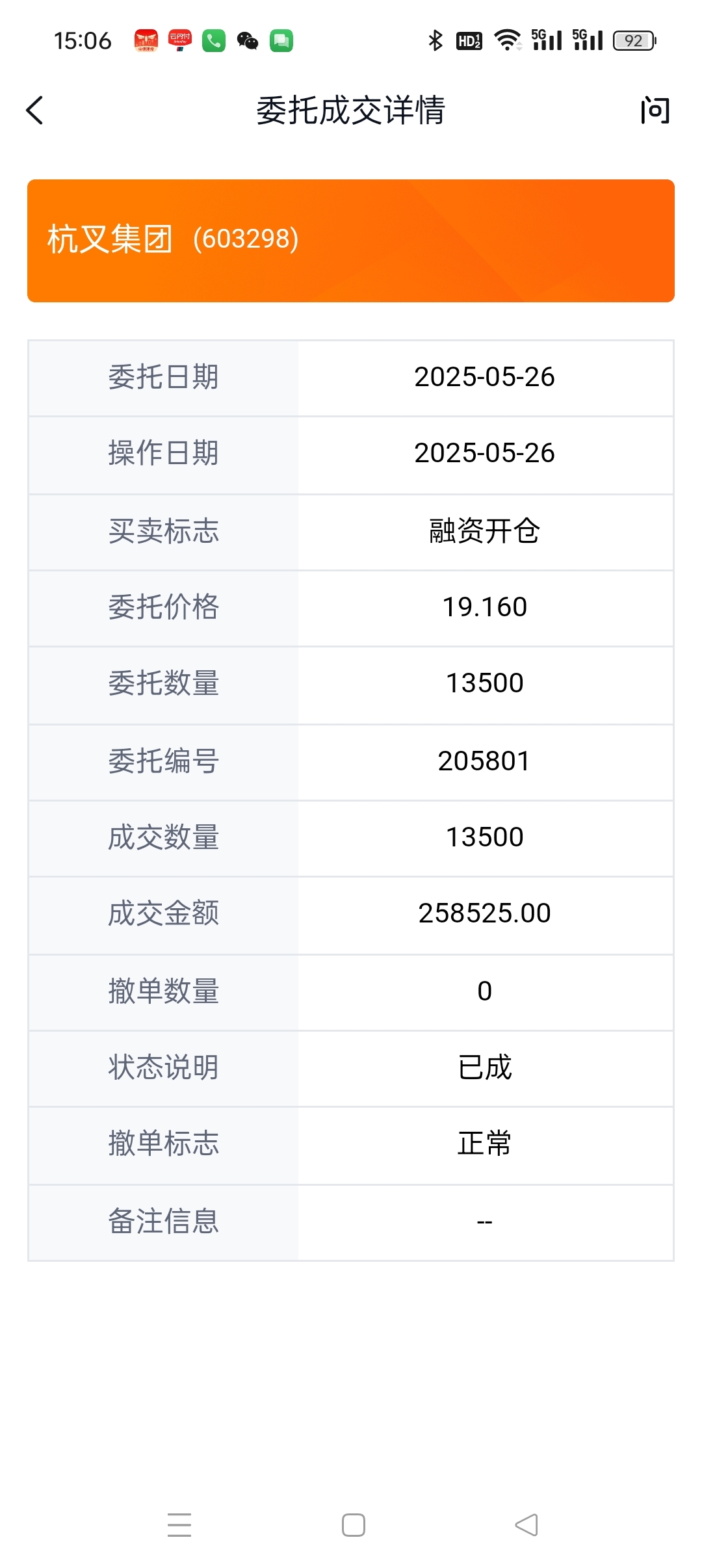Tap the back arrow icon
This screenshot has width=702, height=1568.
(34, 110)
